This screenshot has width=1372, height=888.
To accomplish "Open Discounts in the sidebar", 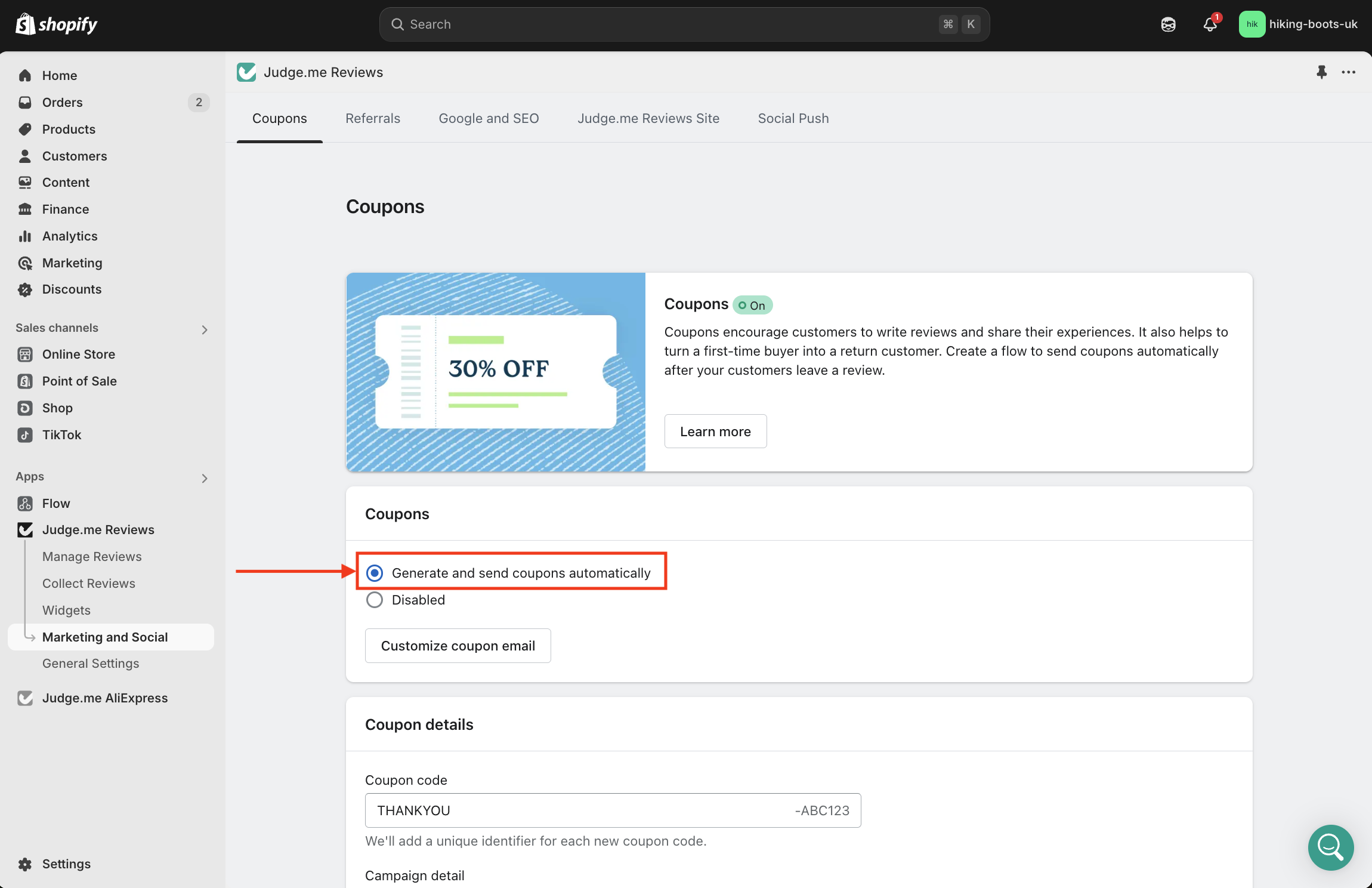I will [x=72, y=289].
